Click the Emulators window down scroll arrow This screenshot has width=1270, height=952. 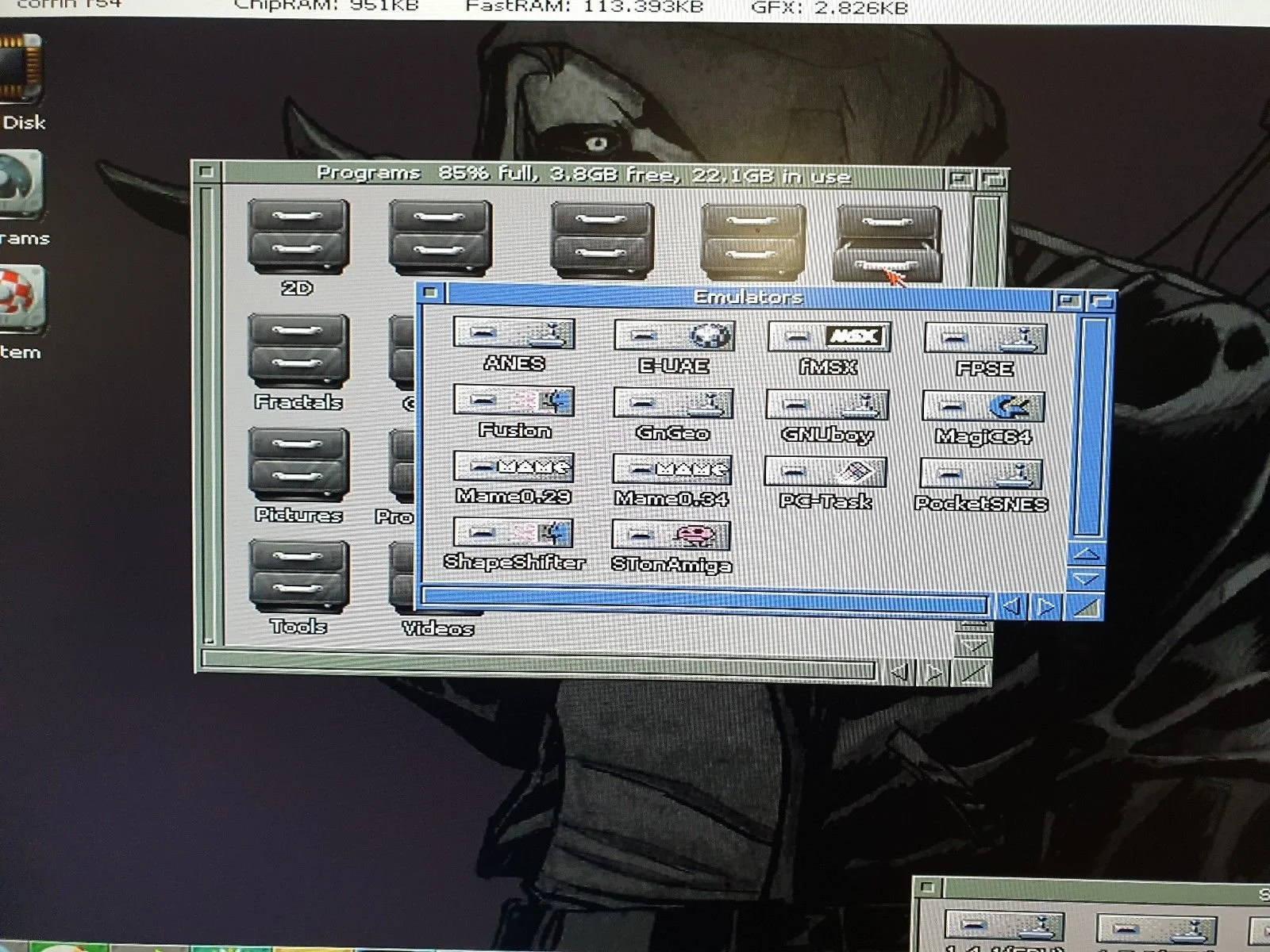tap(1085, 579)
